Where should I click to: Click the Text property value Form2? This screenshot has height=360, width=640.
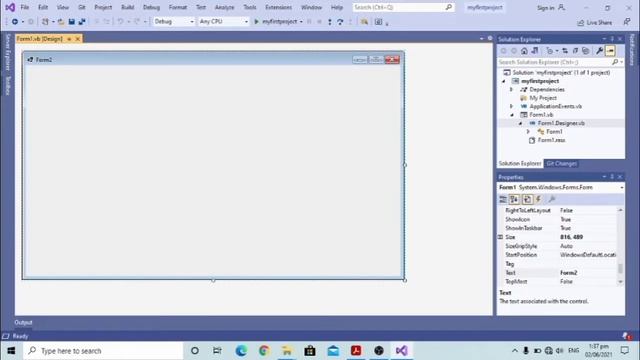tap(568, 273)
